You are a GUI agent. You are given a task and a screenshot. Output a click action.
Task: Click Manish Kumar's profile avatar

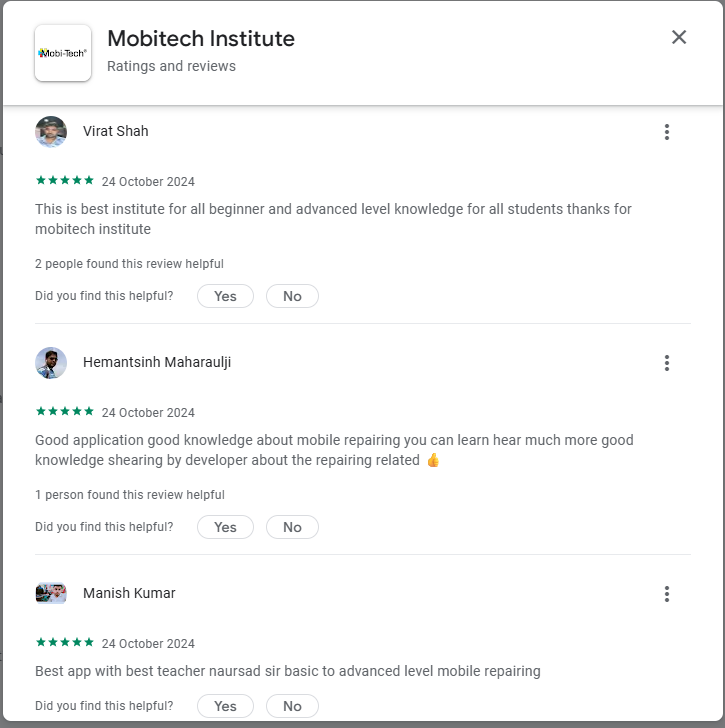click(51, 593)
